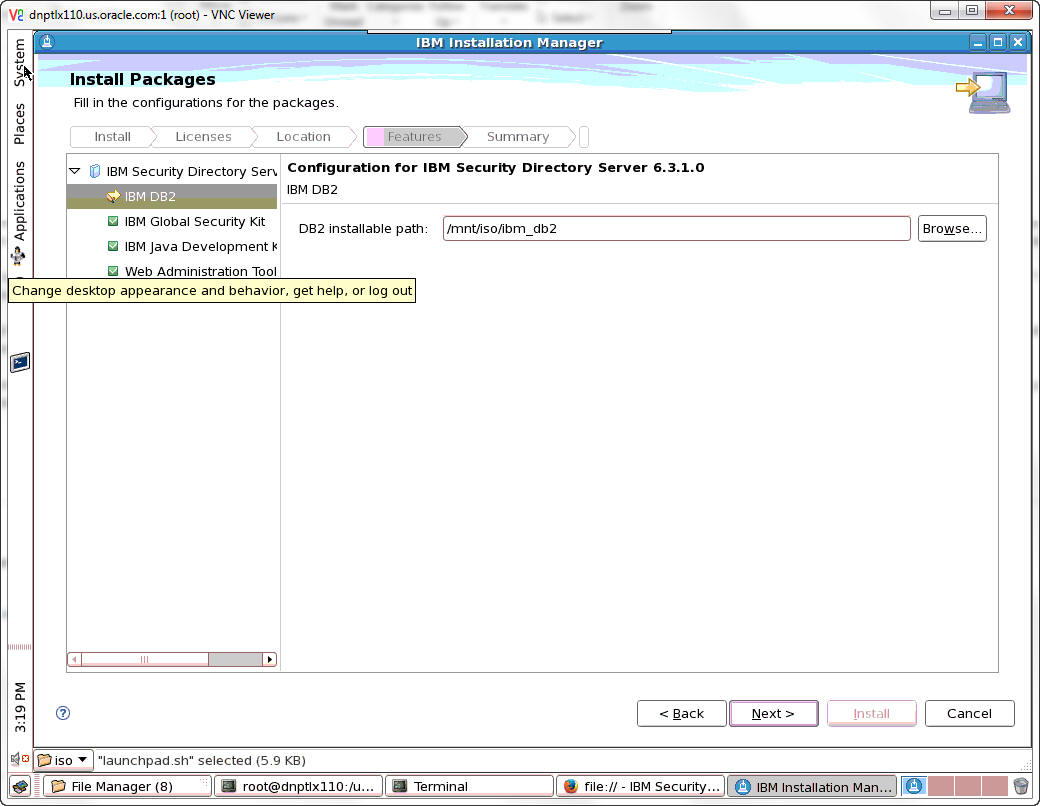Click the Configuration for IBM Security Directory Server heading
This screenshot has height=806, width=1040.
(x=495, y=168)
